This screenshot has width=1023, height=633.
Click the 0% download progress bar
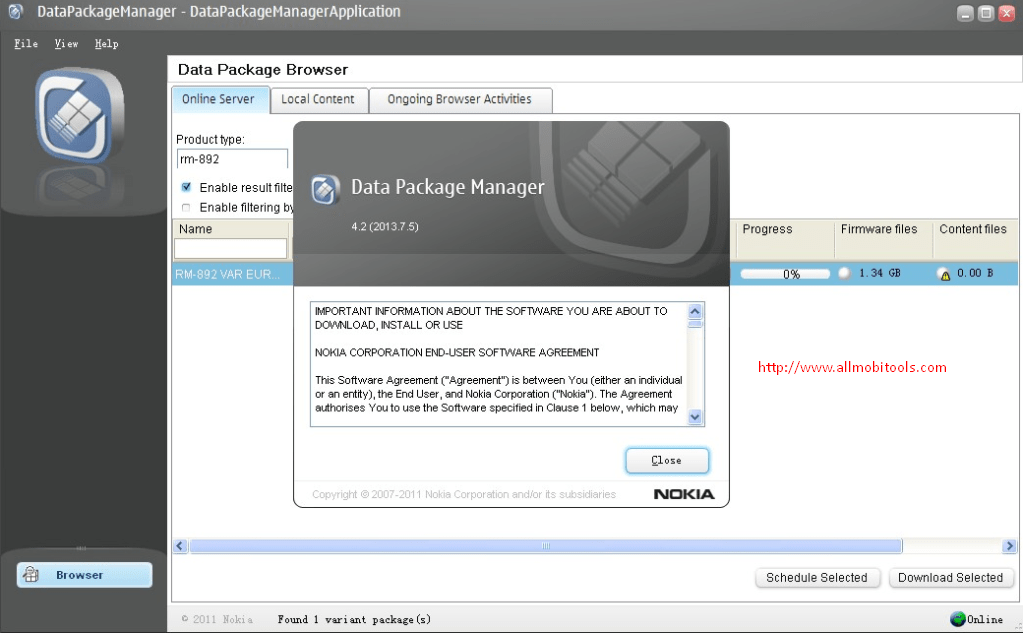coord(785,274)
